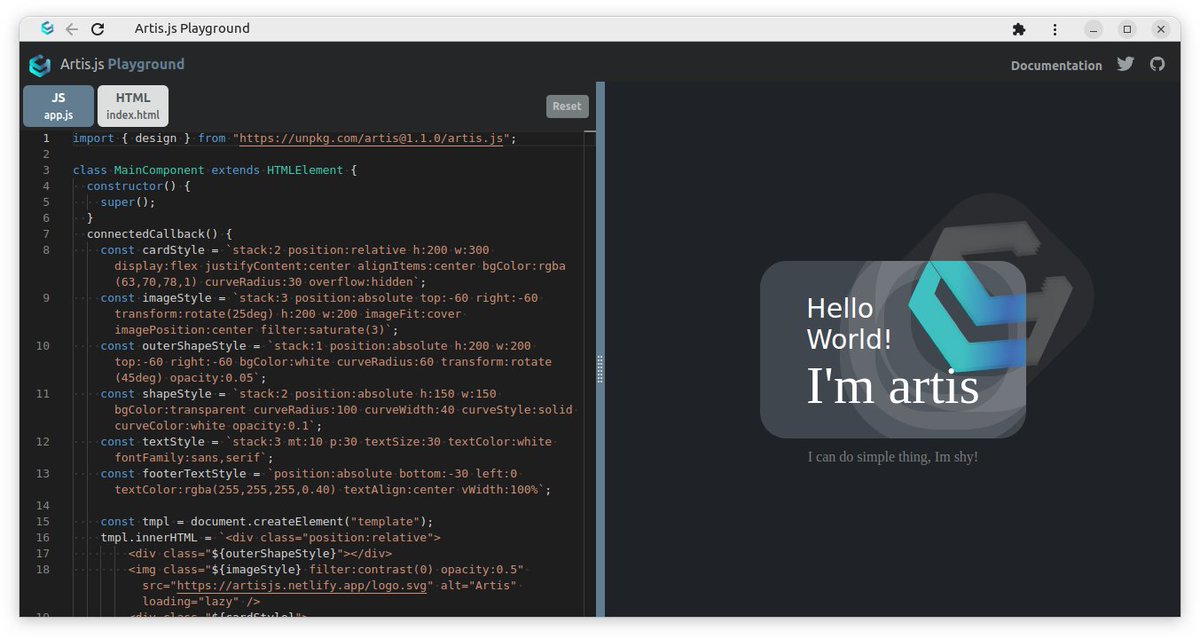Image resolution: width=1200 pixels, height=639 pixels.
Task: Click the '${outerShapeStyle}' div line
Action: 260,554
